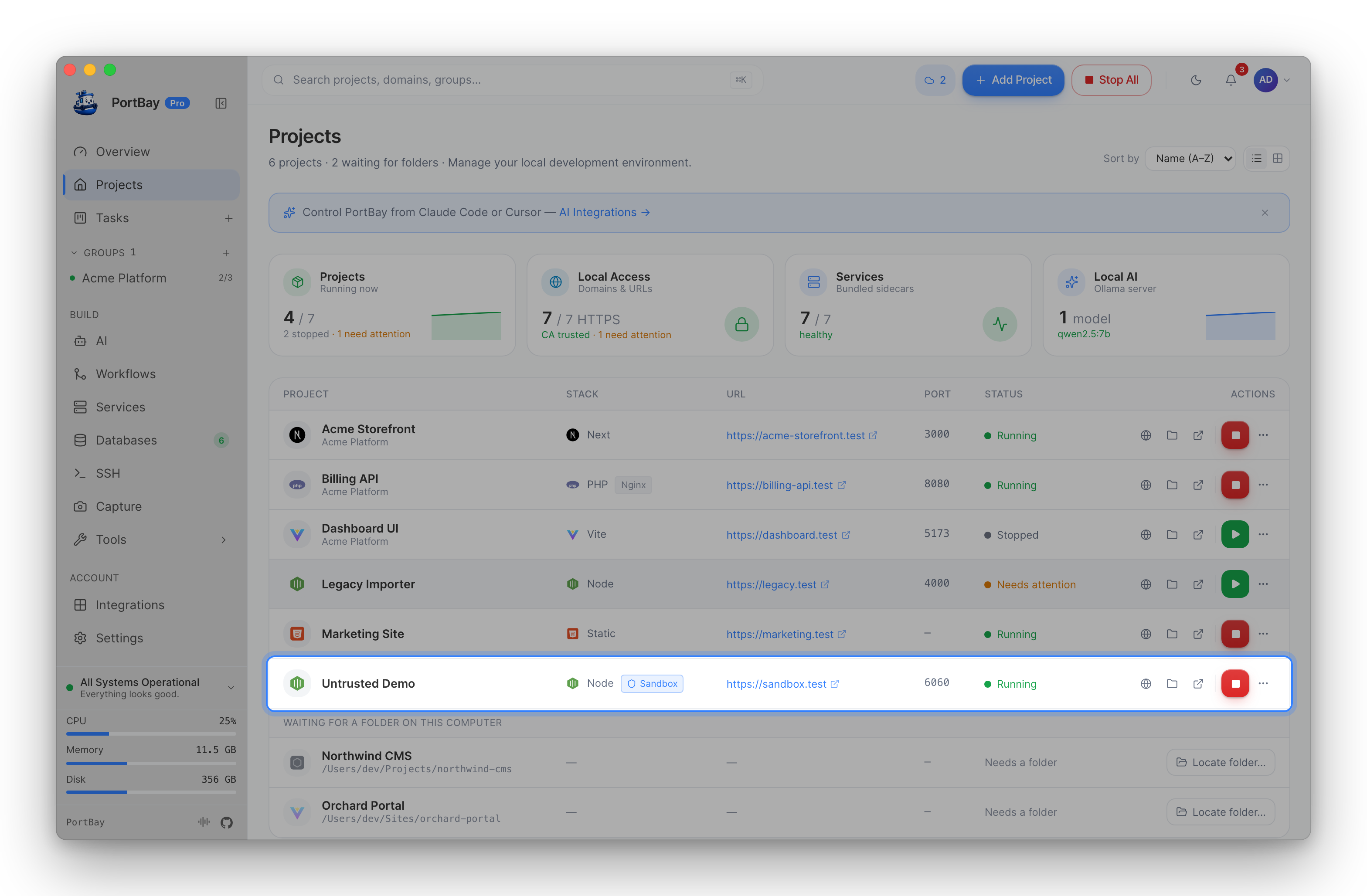Focus the search projects field
The width and height of the screenshot is (1367, 896).
tap(512, 80)
